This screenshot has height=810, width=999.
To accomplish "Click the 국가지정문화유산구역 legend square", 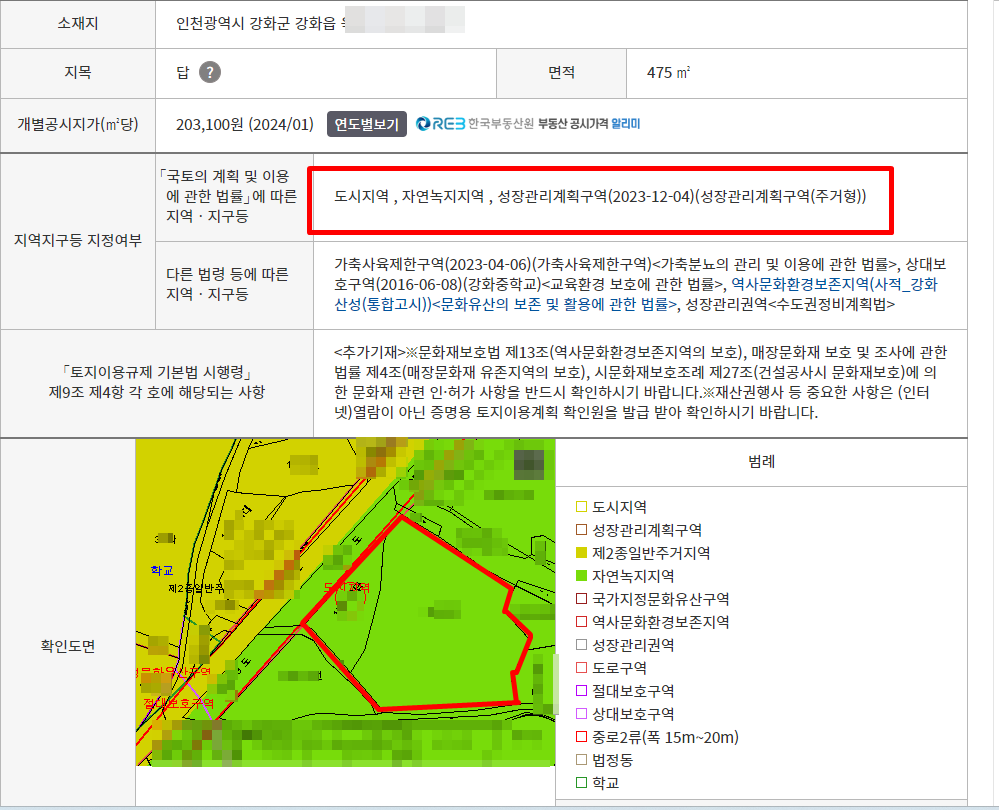I will [581, 599].
